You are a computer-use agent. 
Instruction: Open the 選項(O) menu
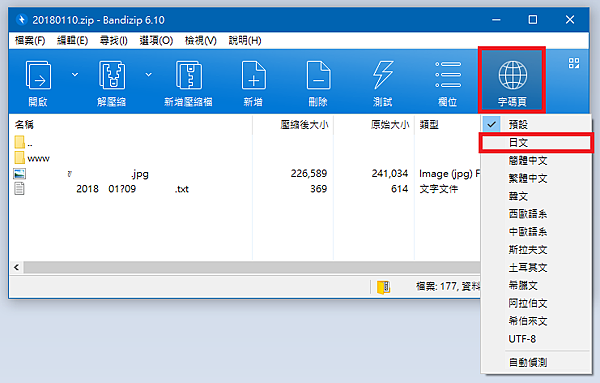[x=156, y=41]
